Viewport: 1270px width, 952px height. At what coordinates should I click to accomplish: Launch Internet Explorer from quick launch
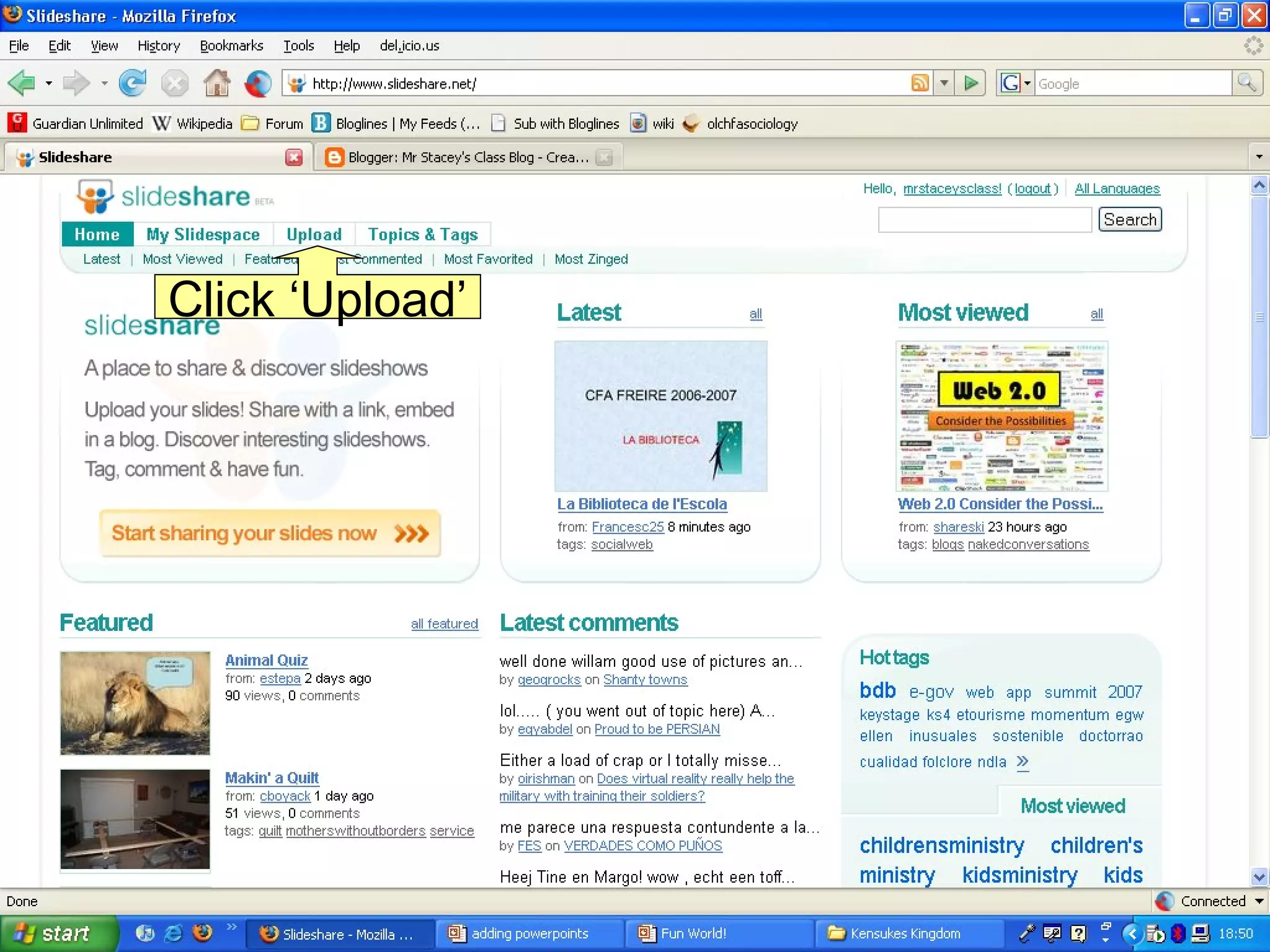174,933
